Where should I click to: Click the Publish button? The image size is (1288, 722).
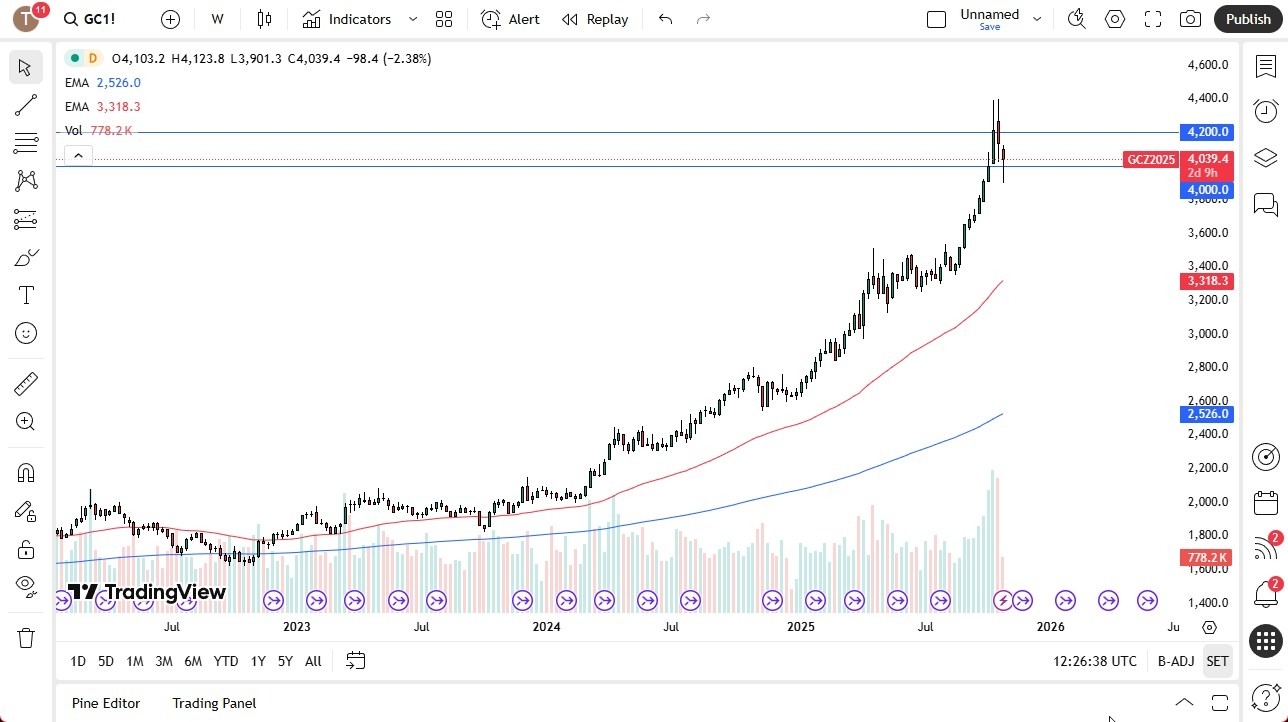point(1247,18)
